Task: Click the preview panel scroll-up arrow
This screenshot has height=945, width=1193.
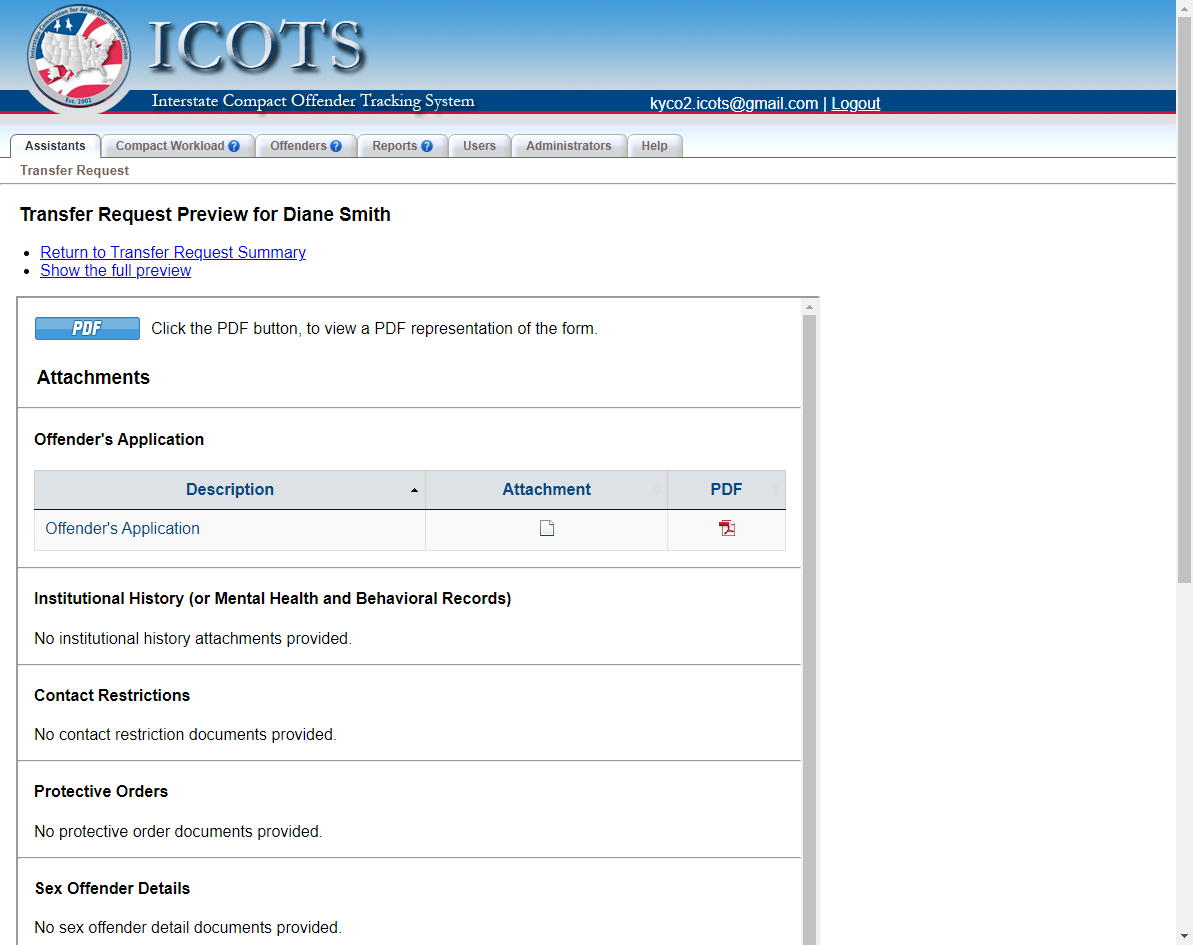Action: point(810,307)
